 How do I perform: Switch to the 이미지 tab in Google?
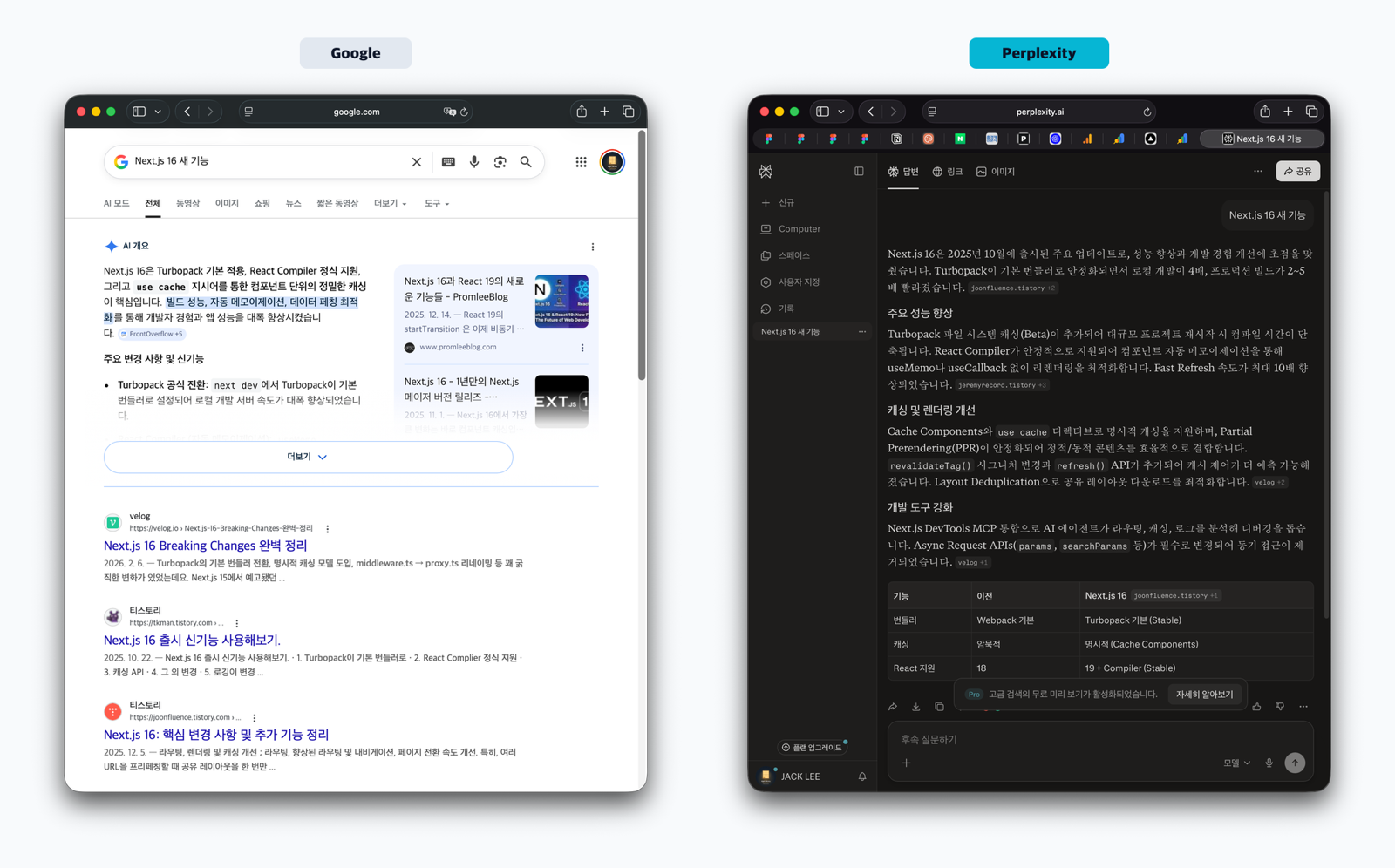(x=227, y=204)
